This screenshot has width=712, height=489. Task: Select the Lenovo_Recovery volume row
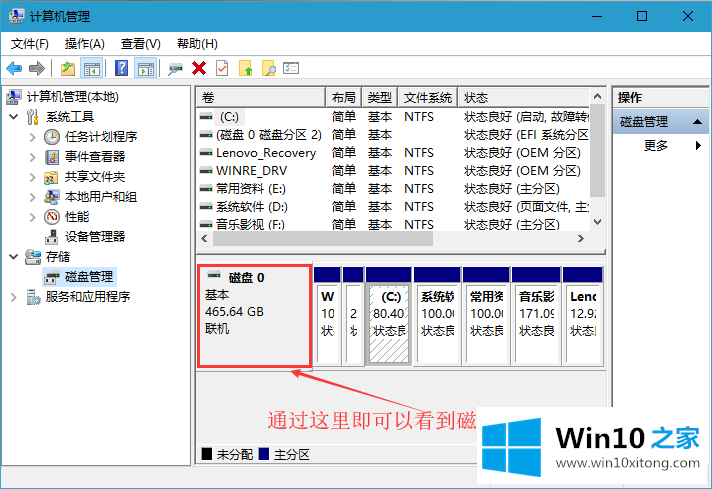pyautogui.click(x=393, y=153)
